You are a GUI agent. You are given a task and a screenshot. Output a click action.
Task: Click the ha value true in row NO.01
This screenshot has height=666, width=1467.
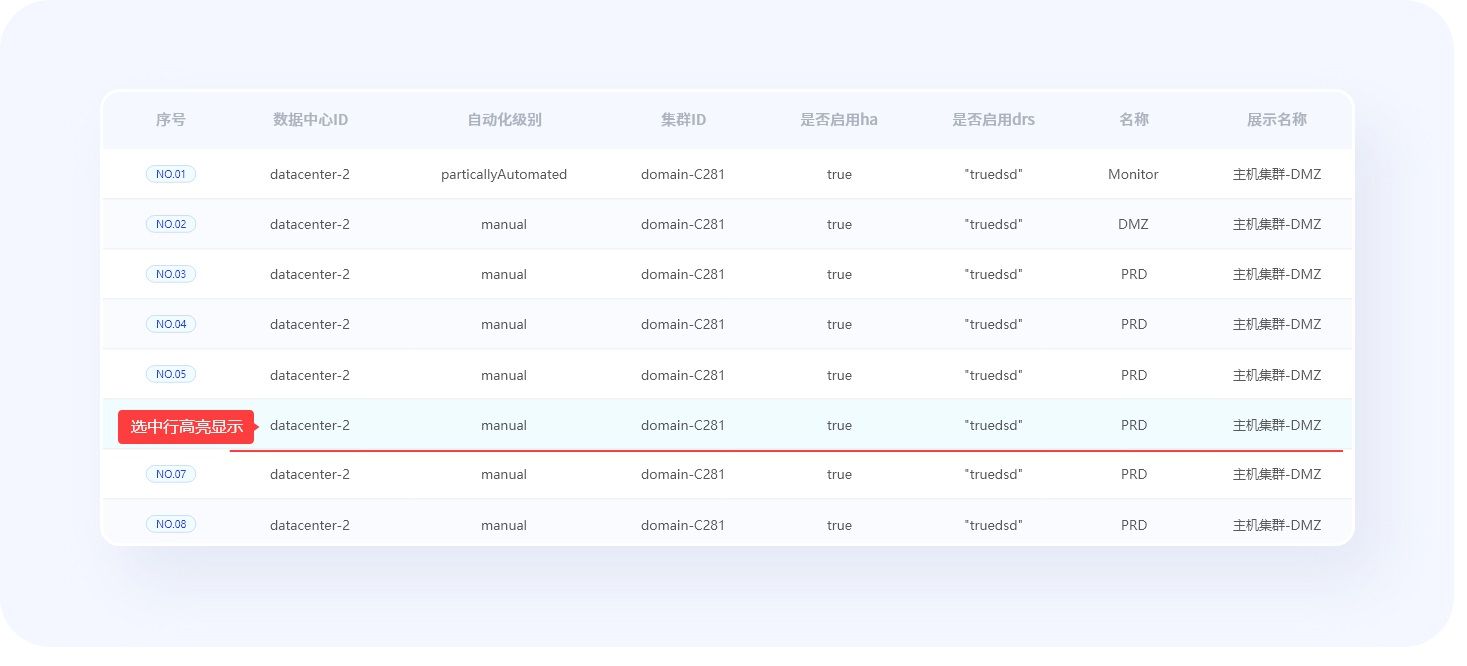(x=839, y=174)
